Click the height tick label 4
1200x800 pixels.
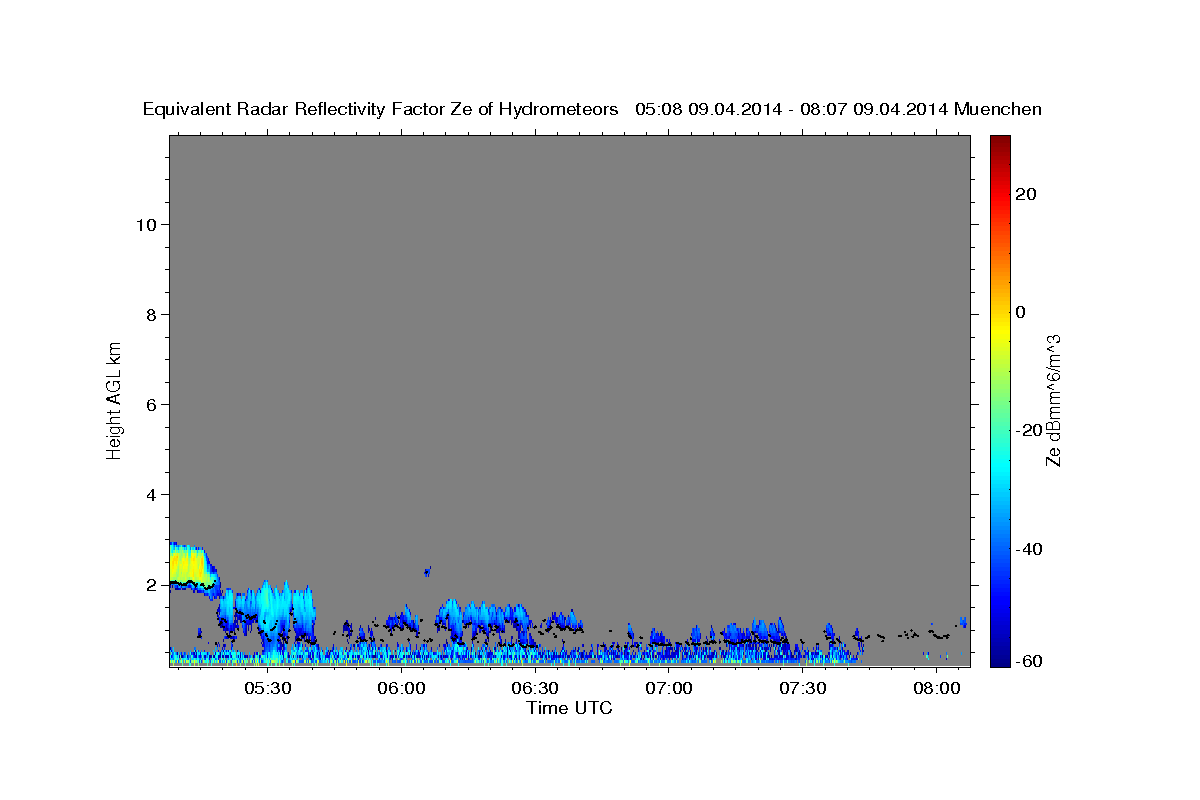click(x=152, y=495)
